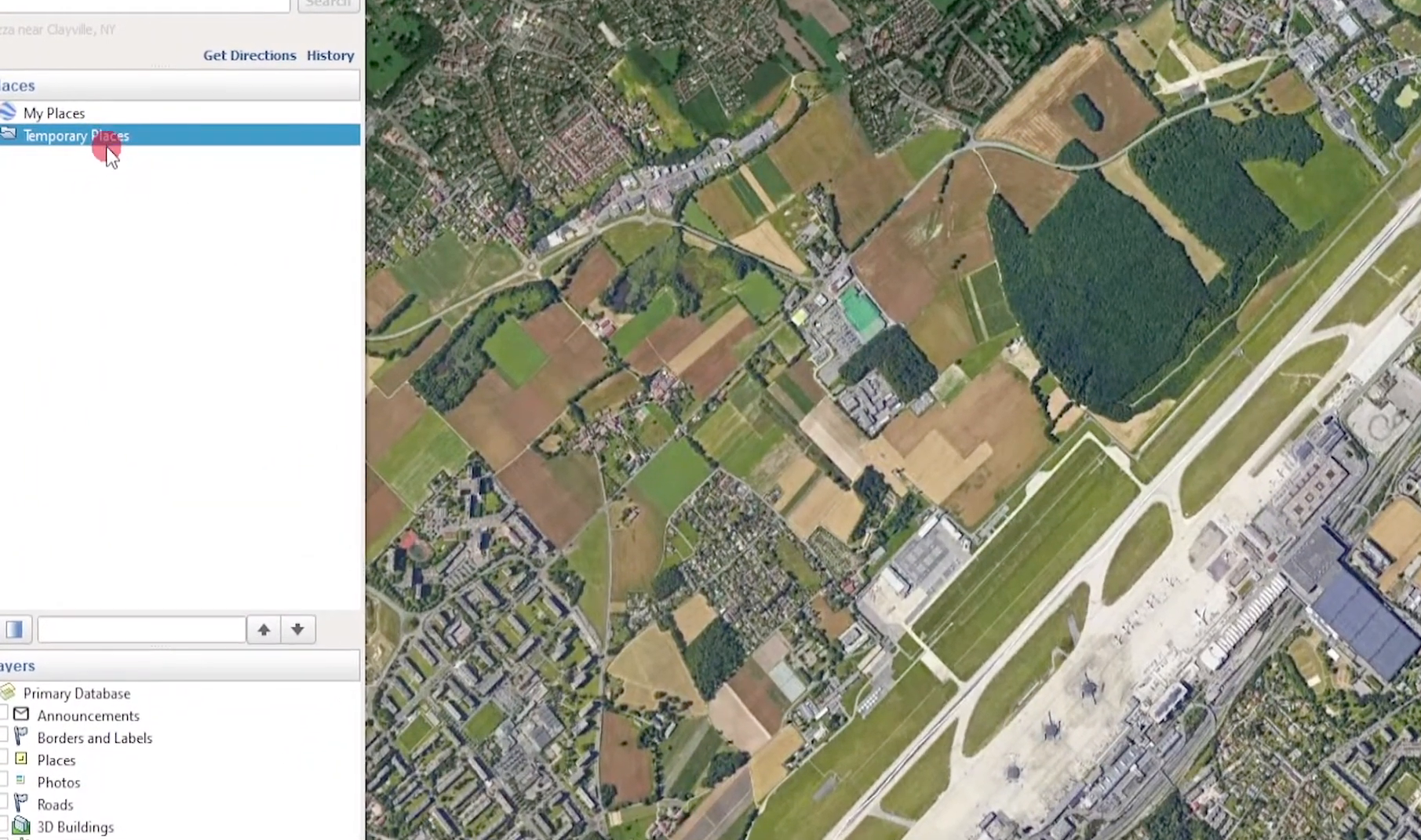This screenshot has height=840, width=1421.
Task: Enable the Roads layer checkbox
Action: 3,804
